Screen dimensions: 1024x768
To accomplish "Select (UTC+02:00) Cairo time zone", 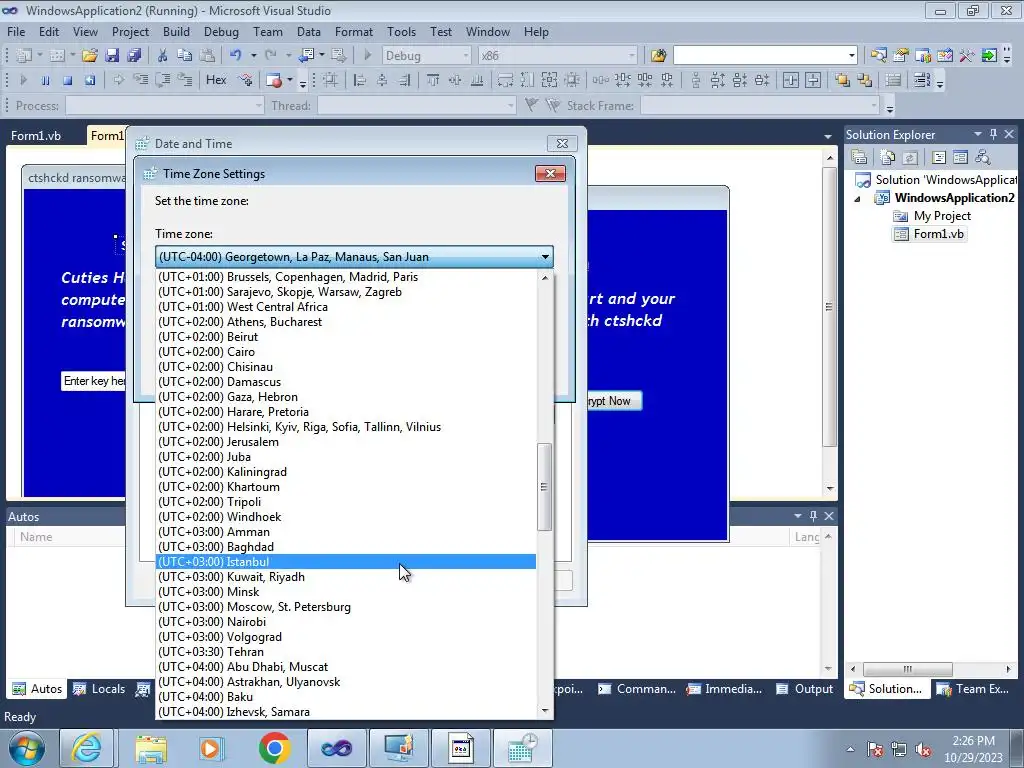I will click(x=345, y=352).
